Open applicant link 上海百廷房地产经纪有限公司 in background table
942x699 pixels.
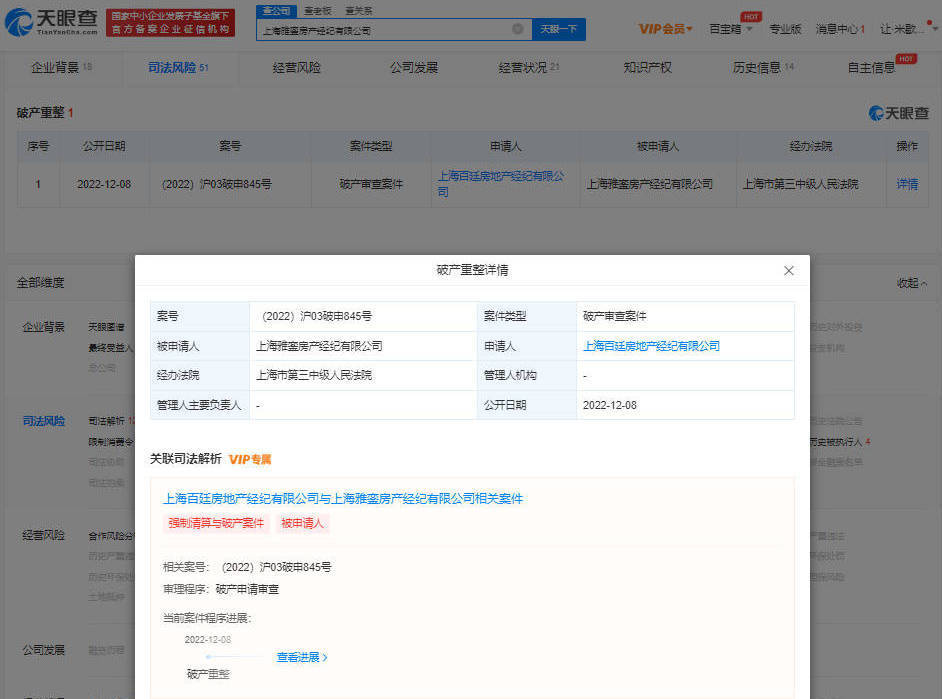pos(500,184)
